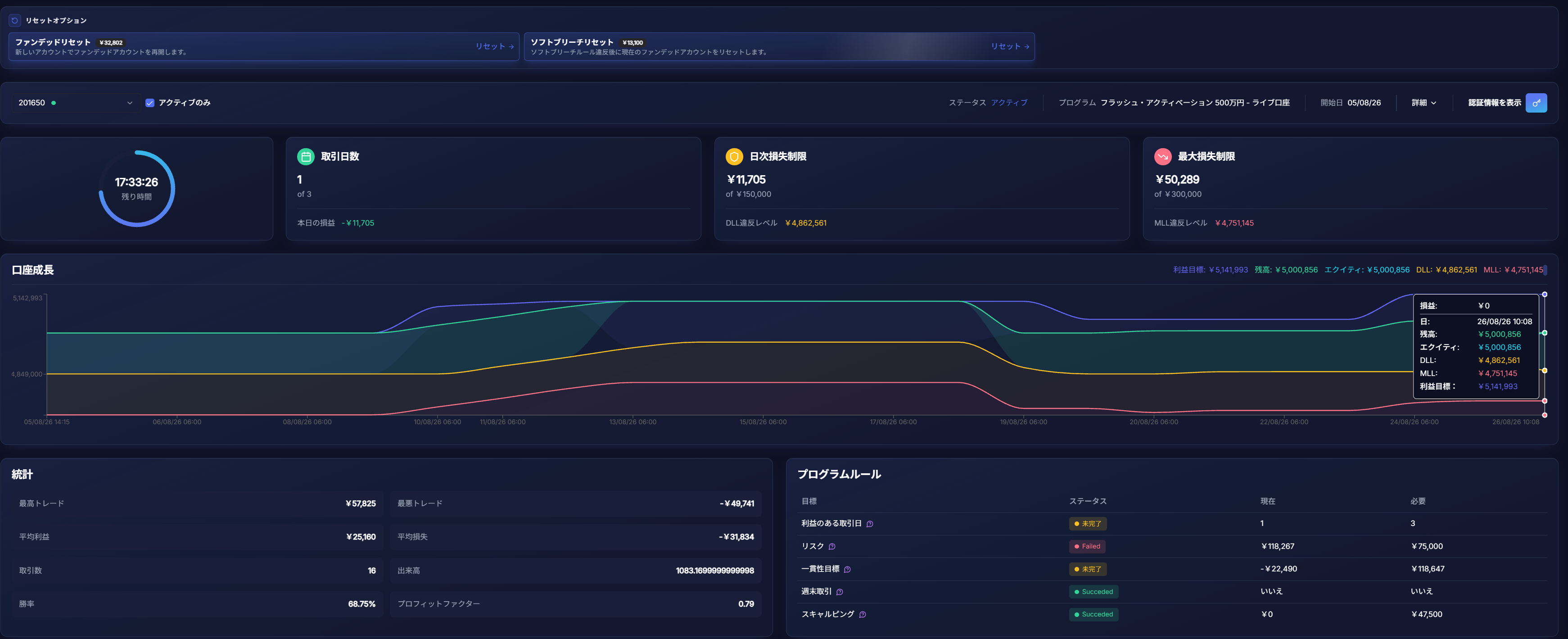
Task: Click the MLL違反レベル ¥4,751,145 value
Action: click(x=1234, y=223)
